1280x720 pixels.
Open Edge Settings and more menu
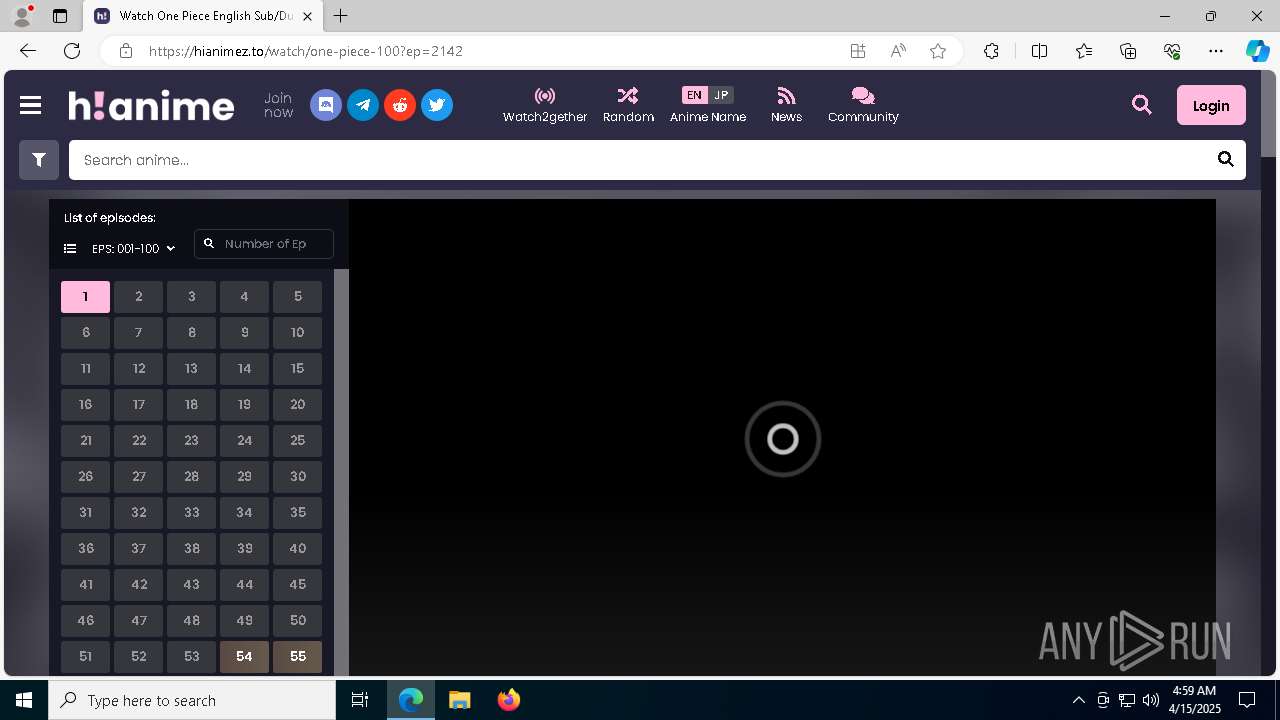pos(1216,51)
